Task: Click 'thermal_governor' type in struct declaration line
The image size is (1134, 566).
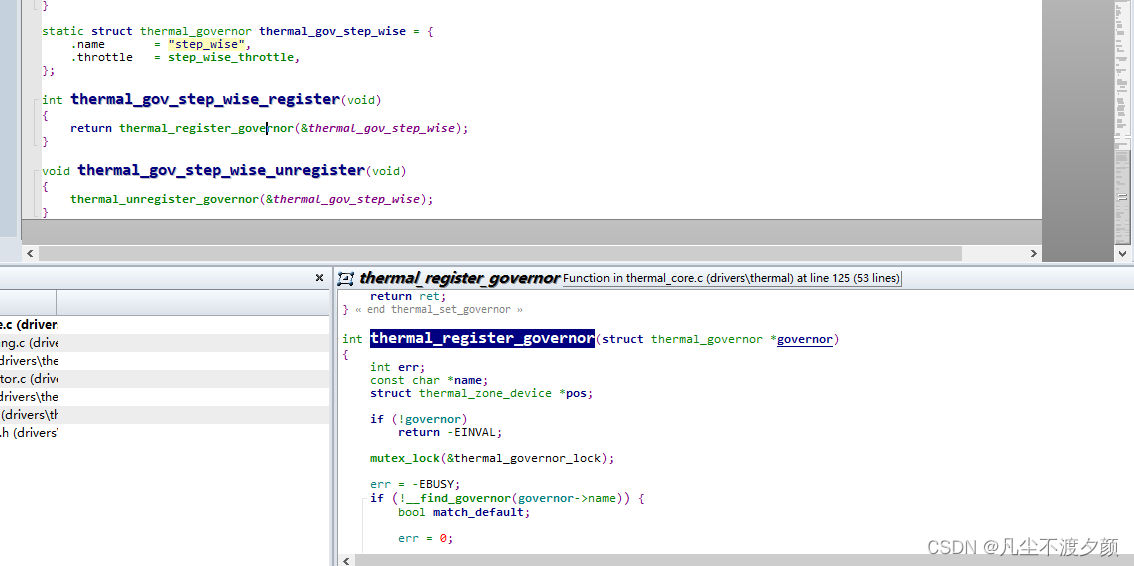Action: 196,31
